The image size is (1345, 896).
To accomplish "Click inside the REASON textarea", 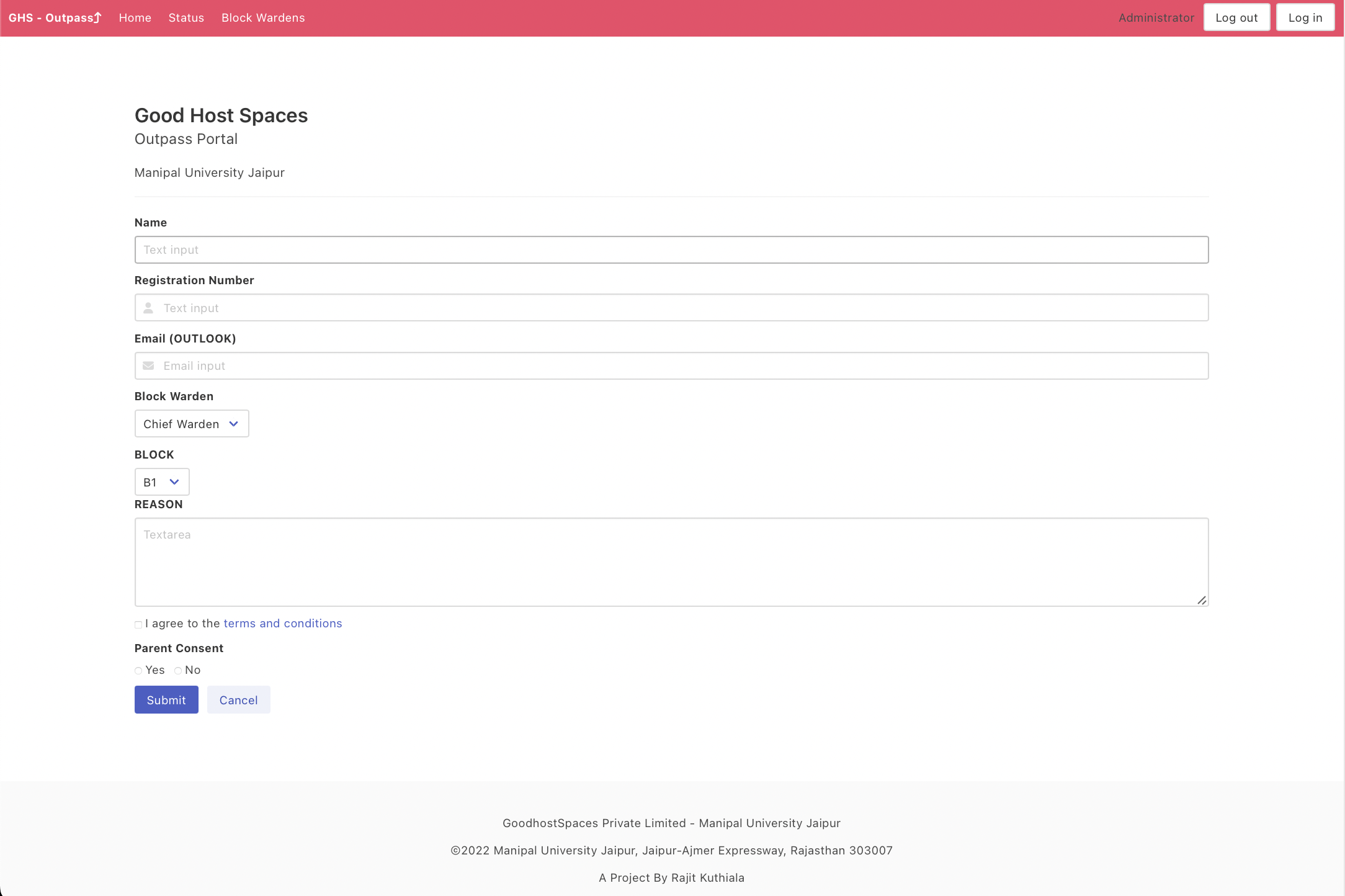I will click(x=671, y=562).
